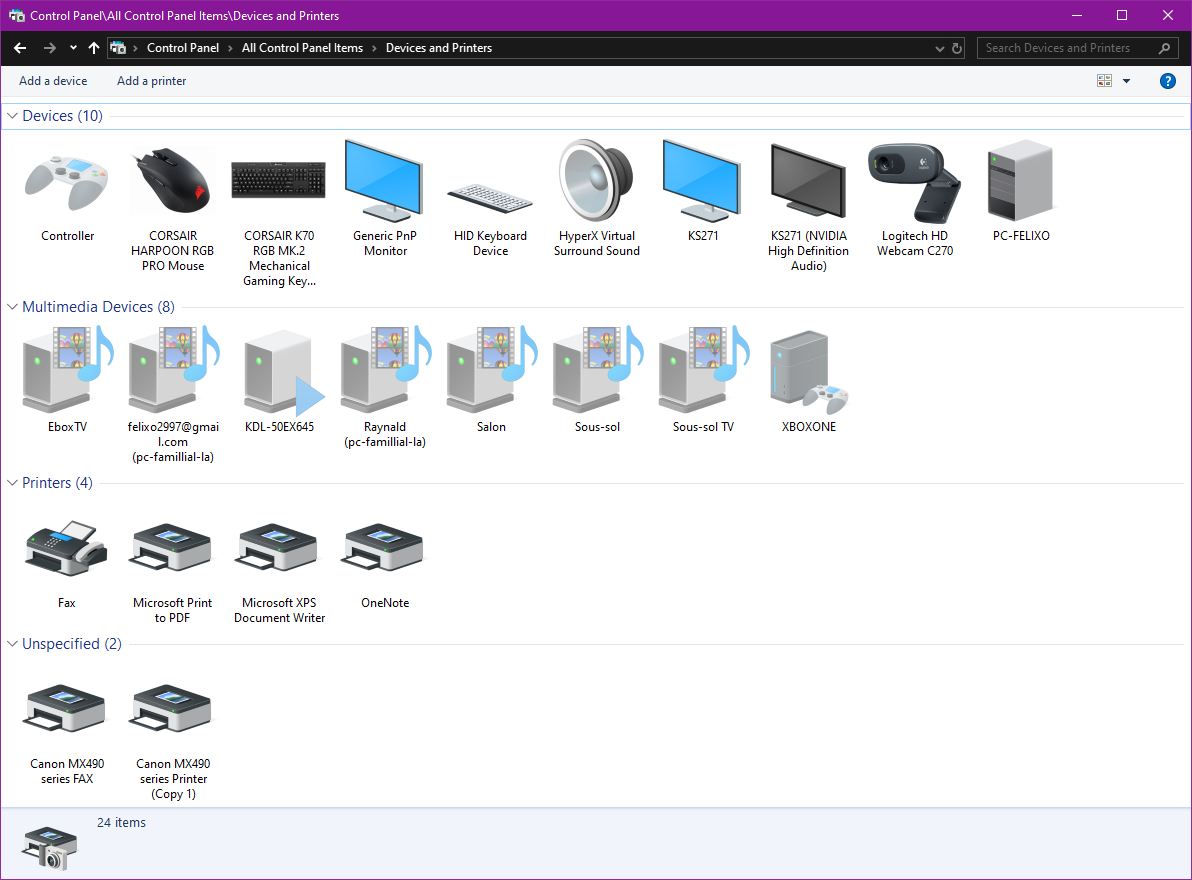Open the Help question mark icon
1192x880 pixels.
coord(1168,81)
